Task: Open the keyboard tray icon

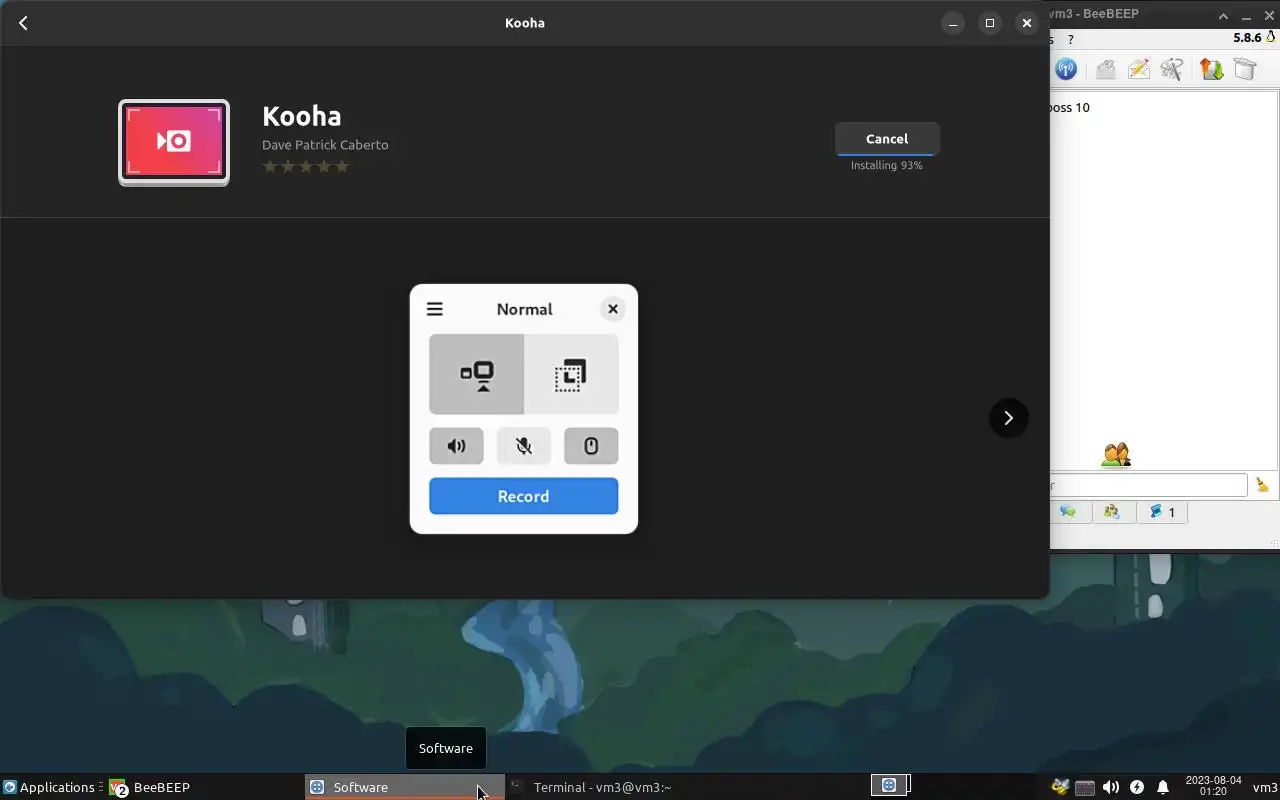Action: [1085, 787]
